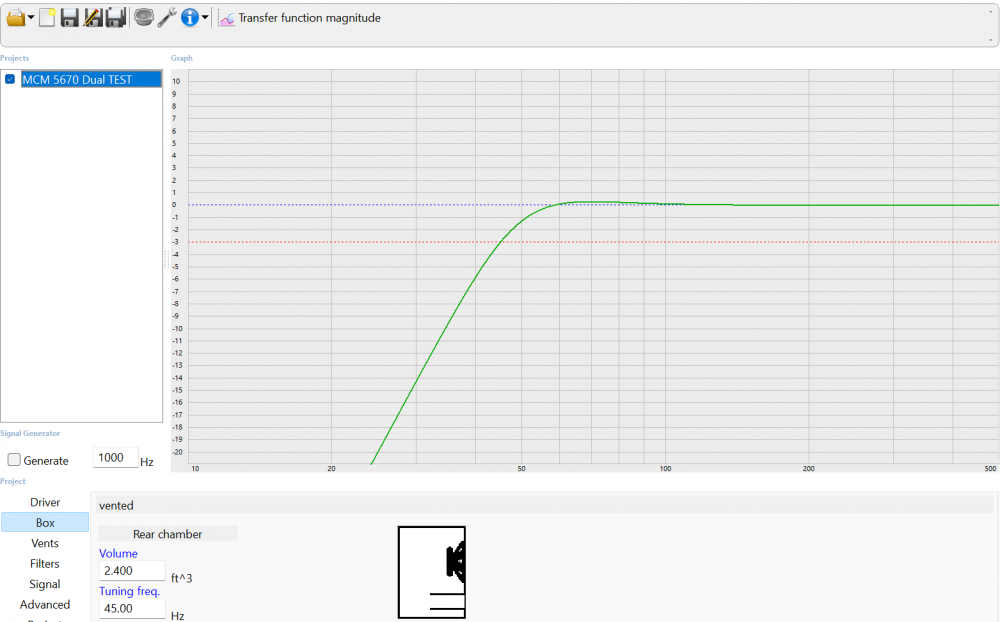Create a new project with the blank page icon
This screenshot has height=622, width=1000.
click(47, 17)
